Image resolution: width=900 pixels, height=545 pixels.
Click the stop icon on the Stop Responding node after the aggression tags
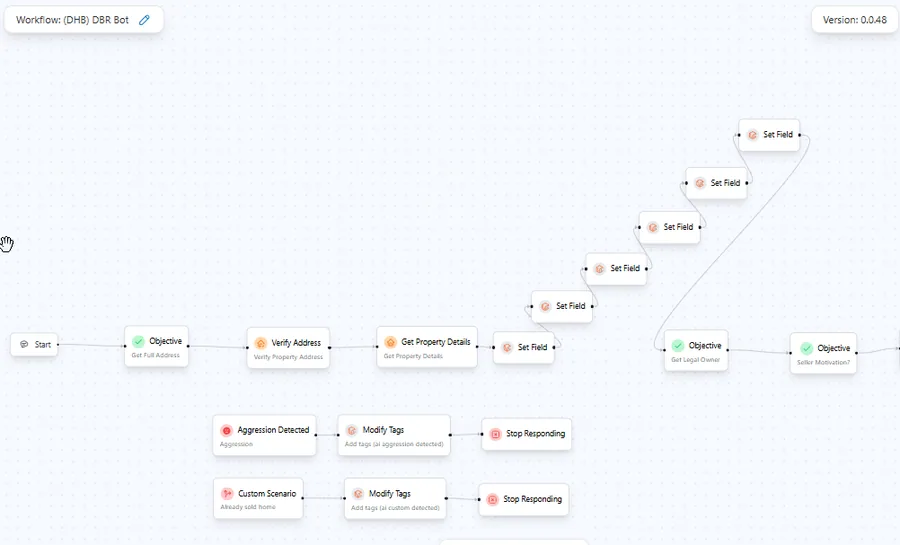coord(495,434)
